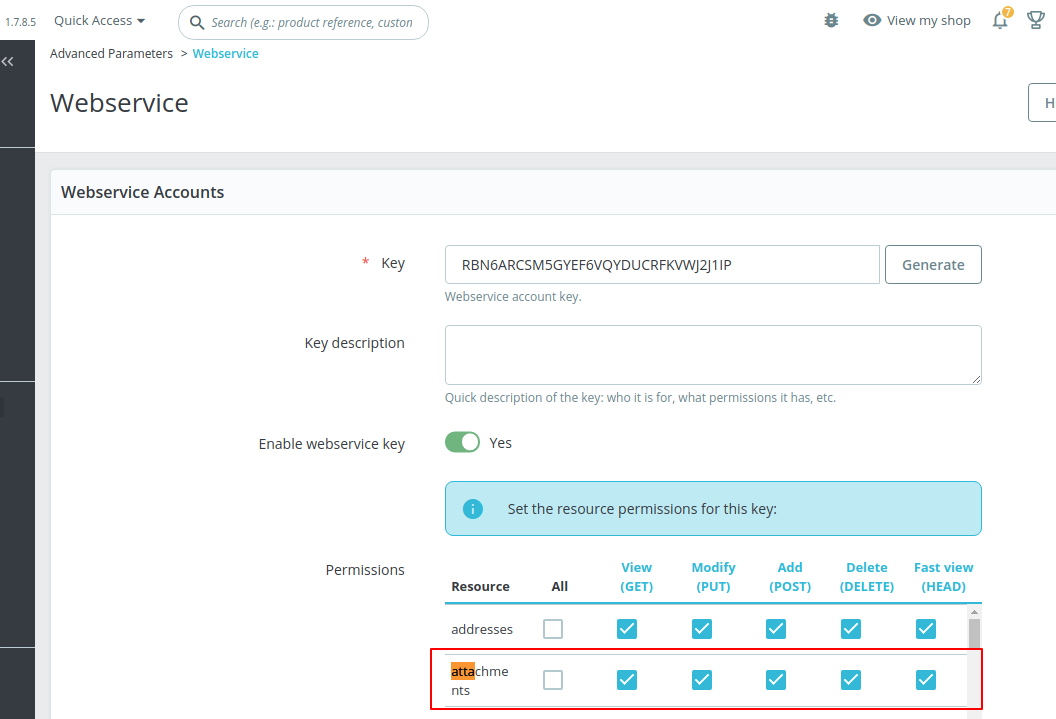
Task: Open the debug mode bug icon
Action: [830, 20]
